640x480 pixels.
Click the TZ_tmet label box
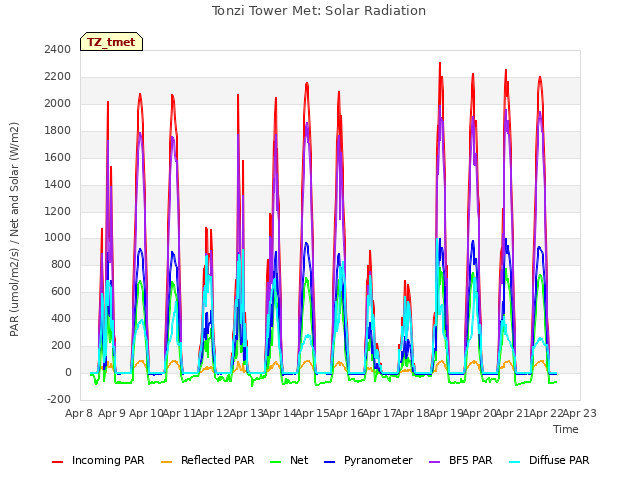tap(111, 42)
